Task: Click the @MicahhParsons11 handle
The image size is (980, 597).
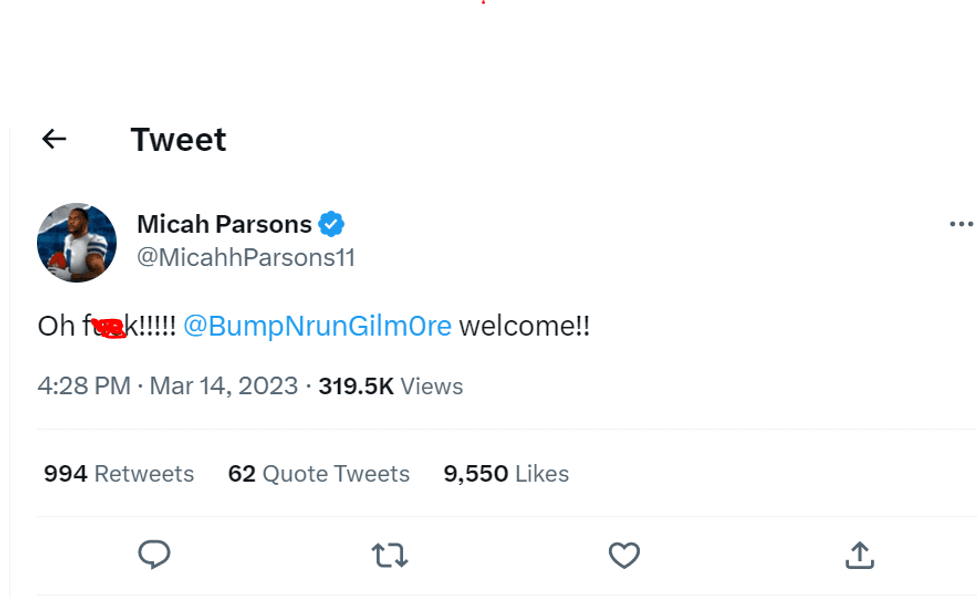Action: point(246,257)
